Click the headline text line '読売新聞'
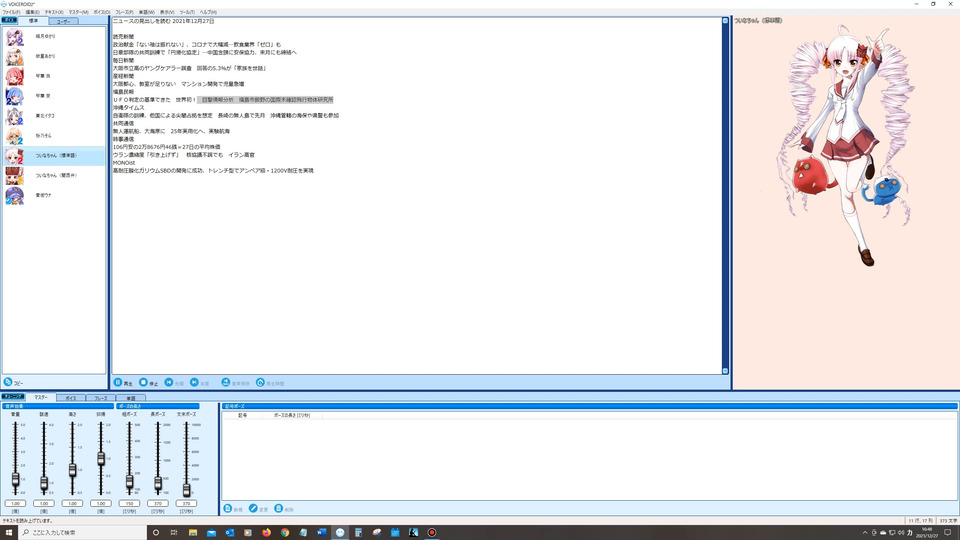The width and height of the screenshot is (960, 540). pos(123,37)
